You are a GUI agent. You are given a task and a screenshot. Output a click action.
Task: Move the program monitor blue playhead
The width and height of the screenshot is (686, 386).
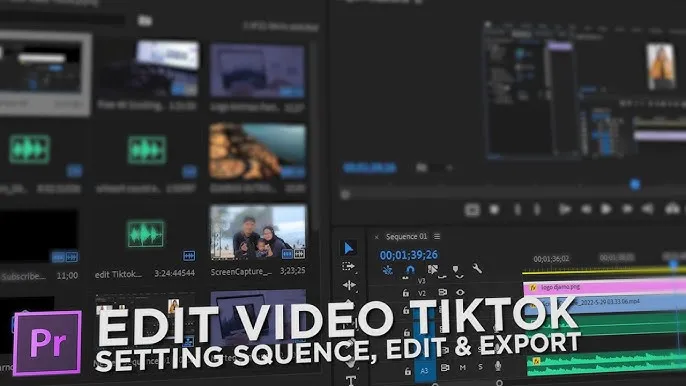635,184
